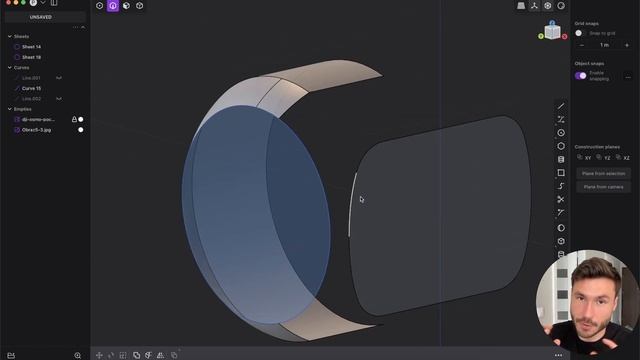Select the boolean overlap command in bottom toolbar
Viewport: 640px width, 360px height.
tap(136, 356)
